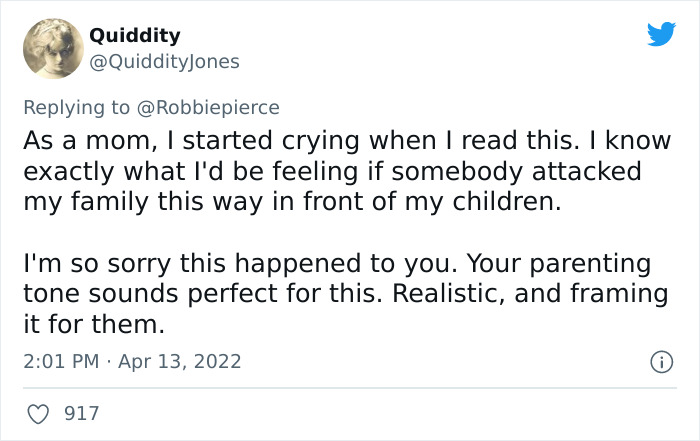This screenshot has height=441, width=700.
Task: Click the divider line above the likes
Action: pyautogui.click(x=350, y=387)
